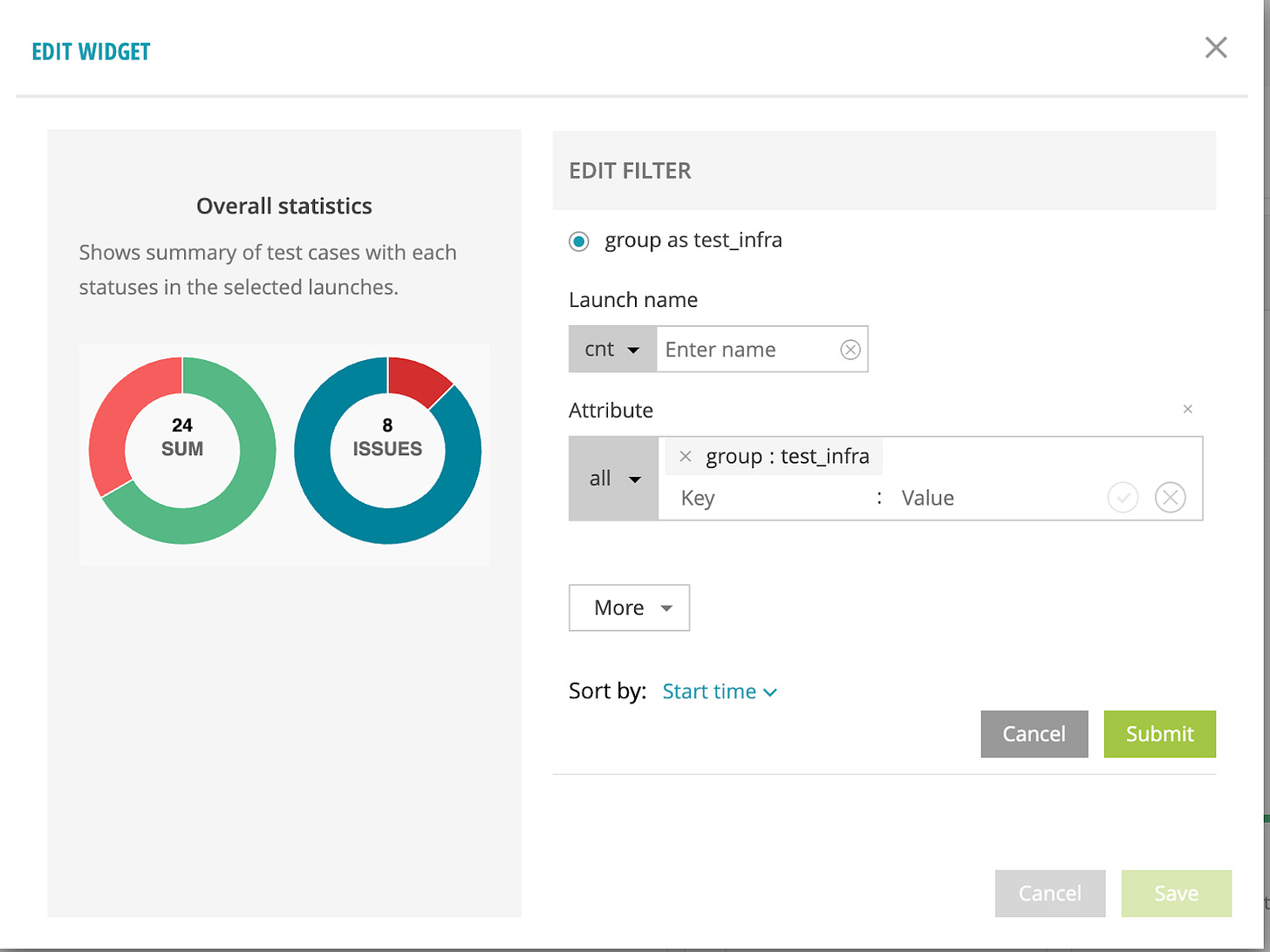The width and height of the screenshot is (1270, 952).
Task: Remove the Attribute filter using the small X
Action: (1188, 409)
